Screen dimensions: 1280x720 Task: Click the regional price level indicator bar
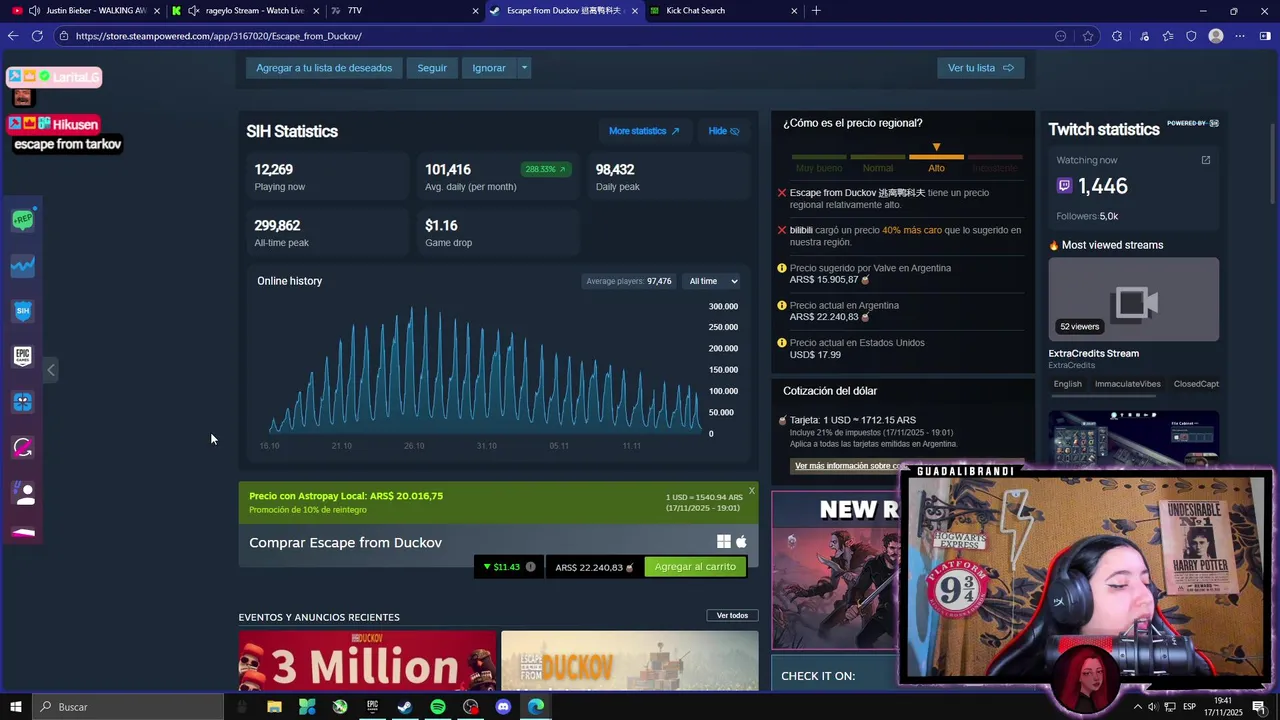tap(906, 157)
